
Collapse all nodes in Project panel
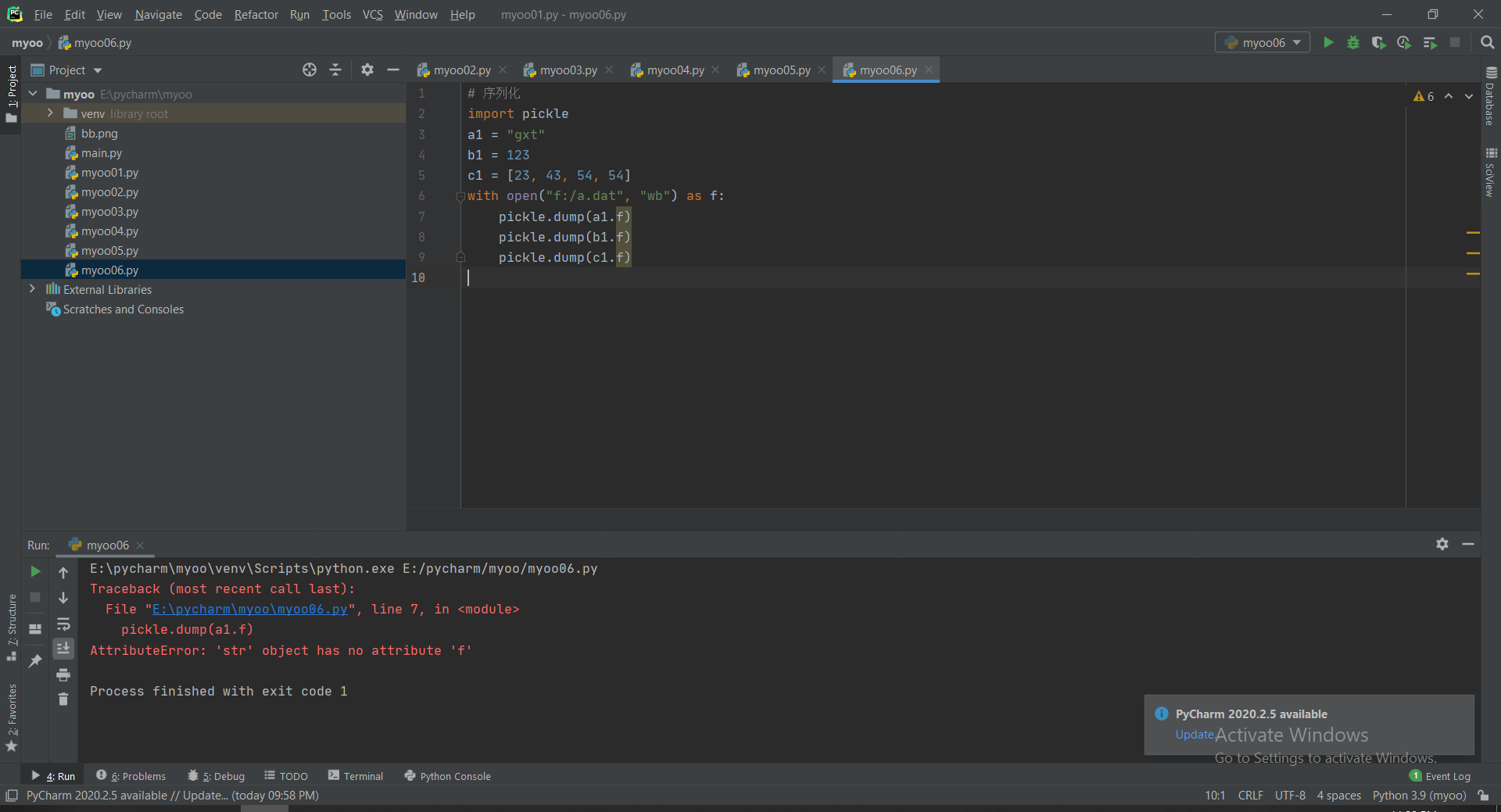coord(335,70)
